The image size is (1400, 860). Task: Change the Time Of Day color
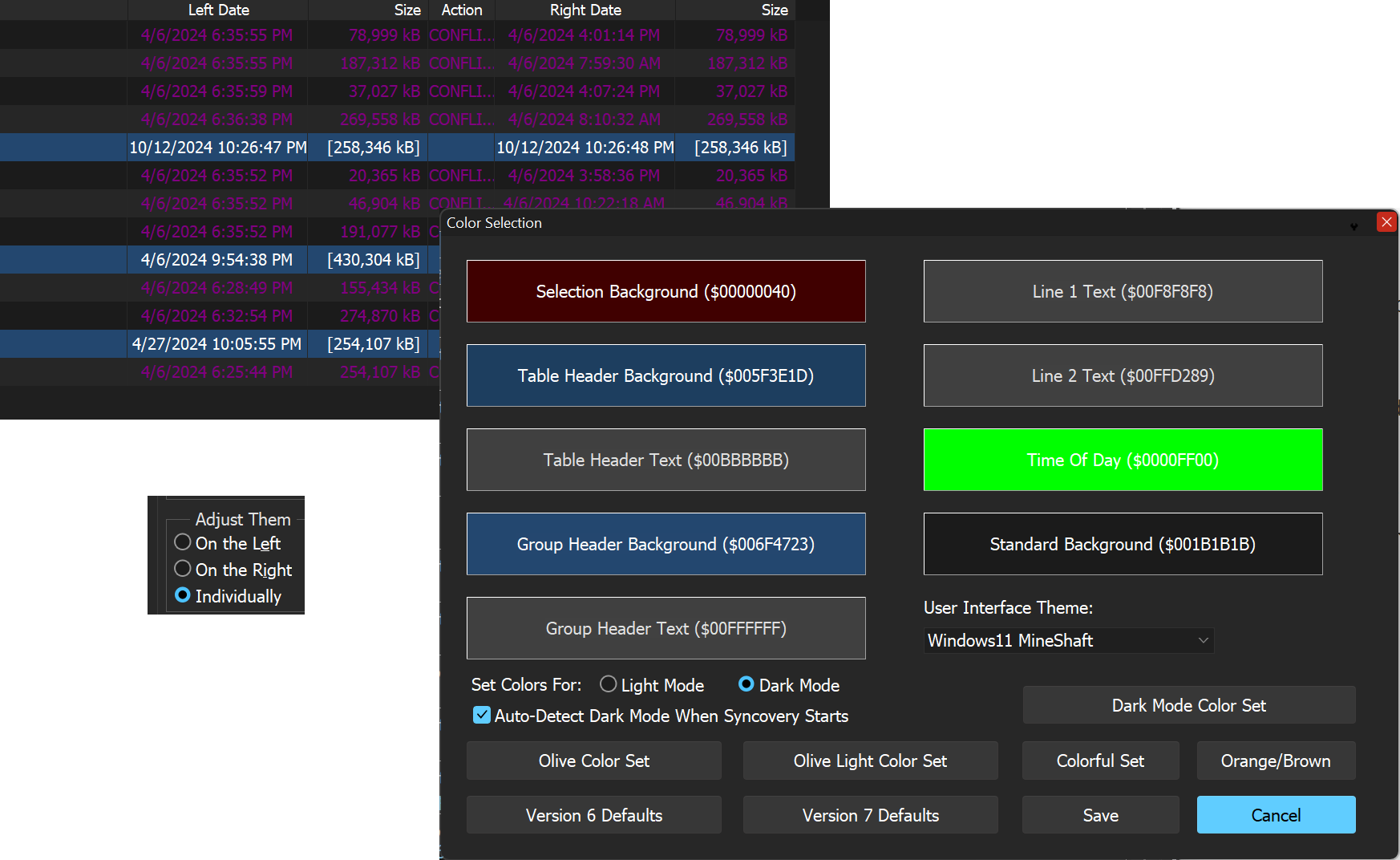click(1123, 460)
